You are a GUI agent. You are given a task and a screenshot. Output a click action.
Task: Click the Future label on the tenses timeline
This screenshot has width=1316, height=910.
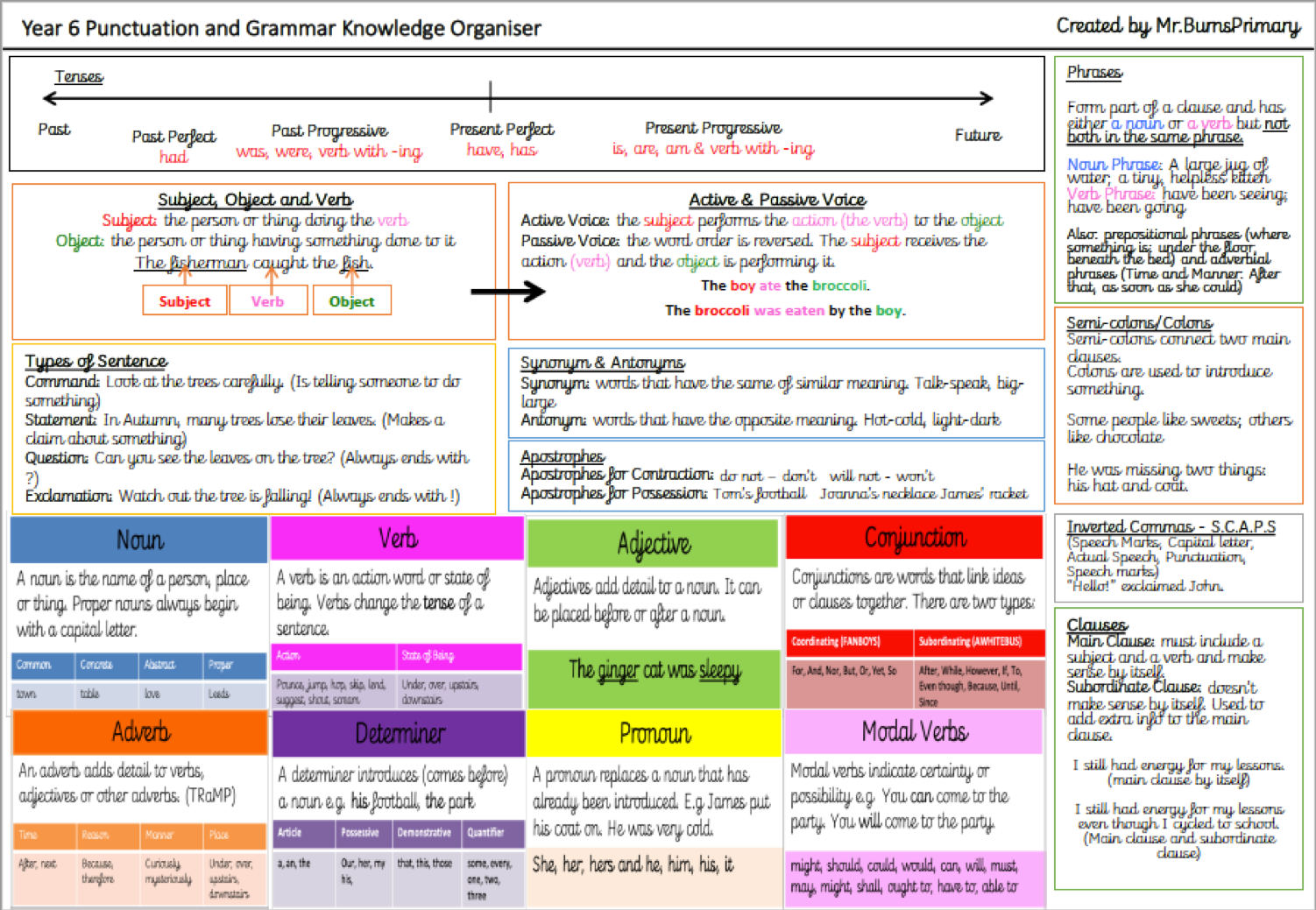point(978,135)
